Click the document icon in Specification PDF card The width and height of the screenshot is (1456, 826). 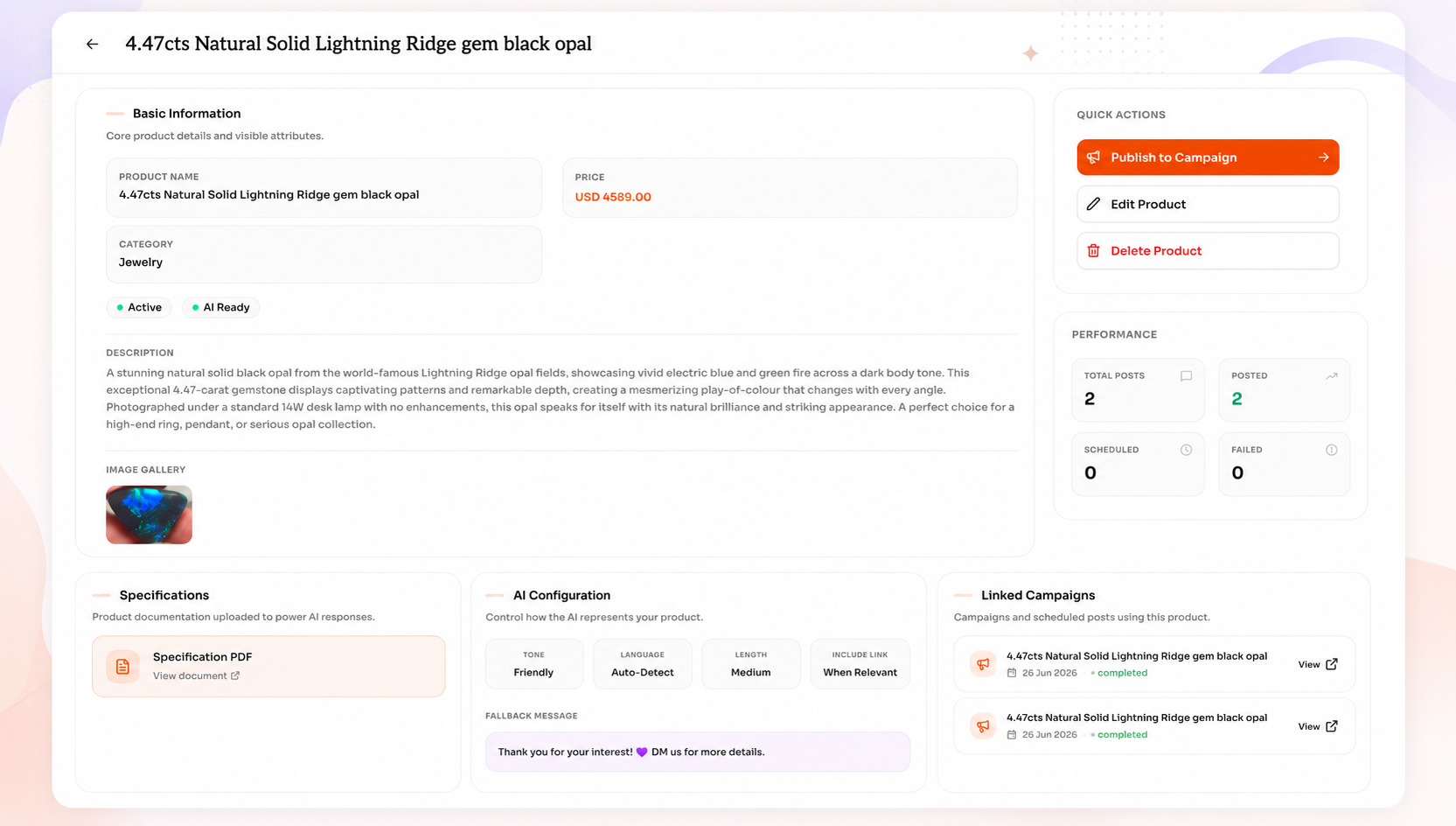pos(122,667)
